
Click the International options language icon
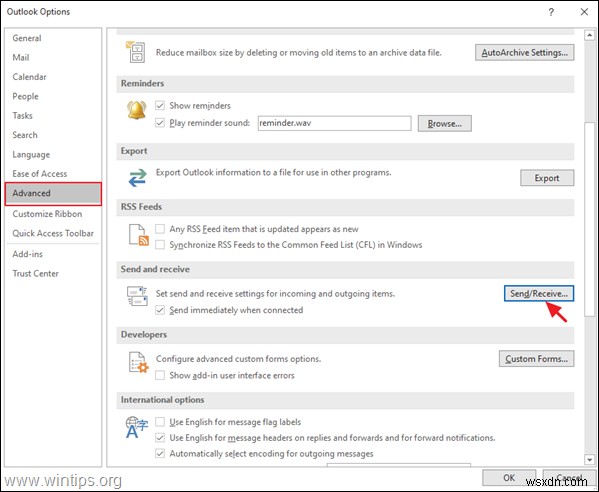[136, 427]
